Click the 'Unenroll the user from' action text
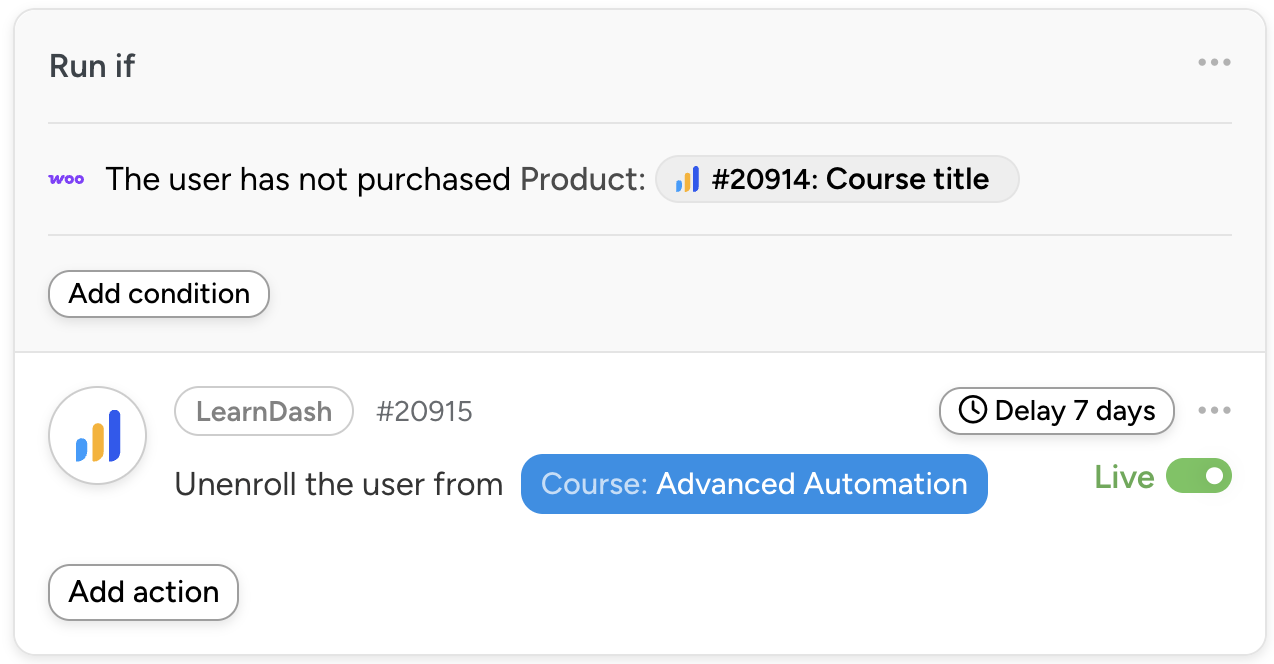1274x664 pixels. [x=338, y=484]
